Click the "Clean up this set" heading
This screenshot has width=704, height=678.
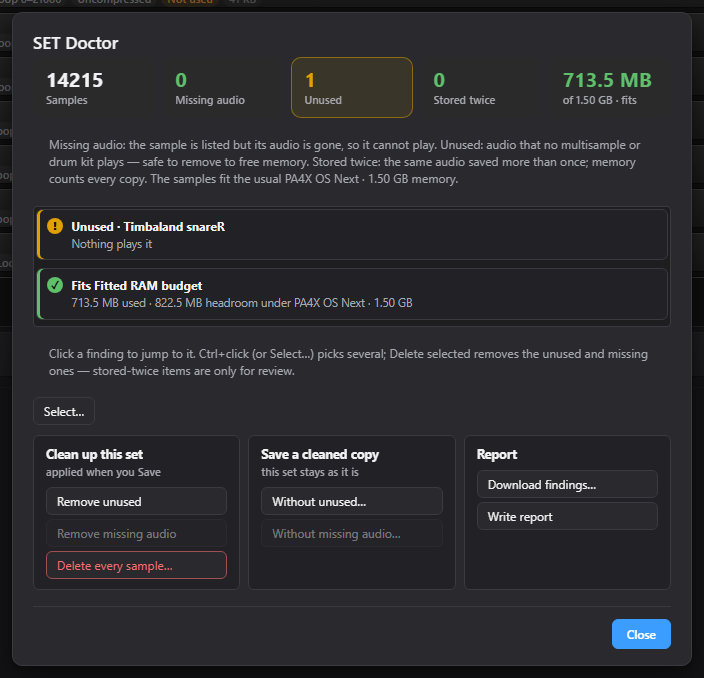coord(94,454)
